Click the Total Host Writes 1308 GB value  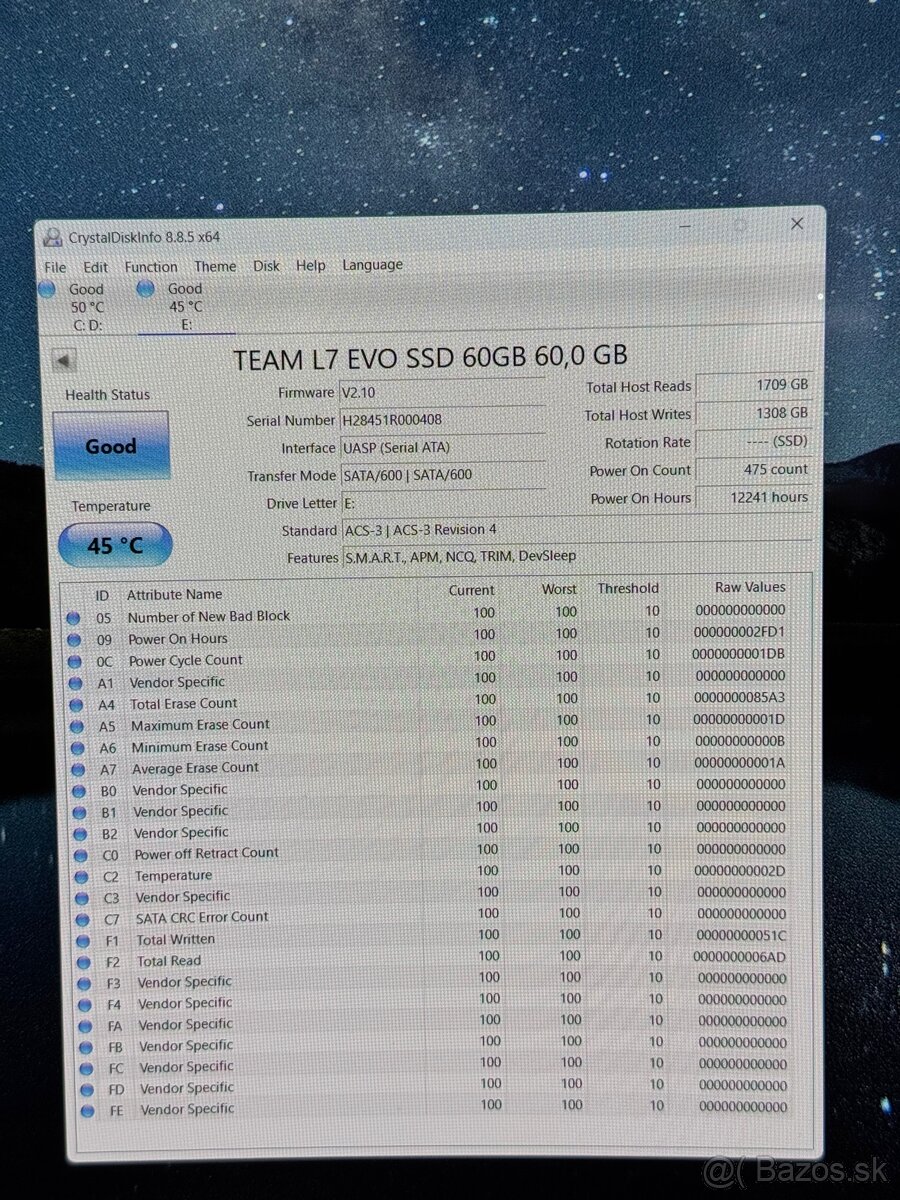753,412
